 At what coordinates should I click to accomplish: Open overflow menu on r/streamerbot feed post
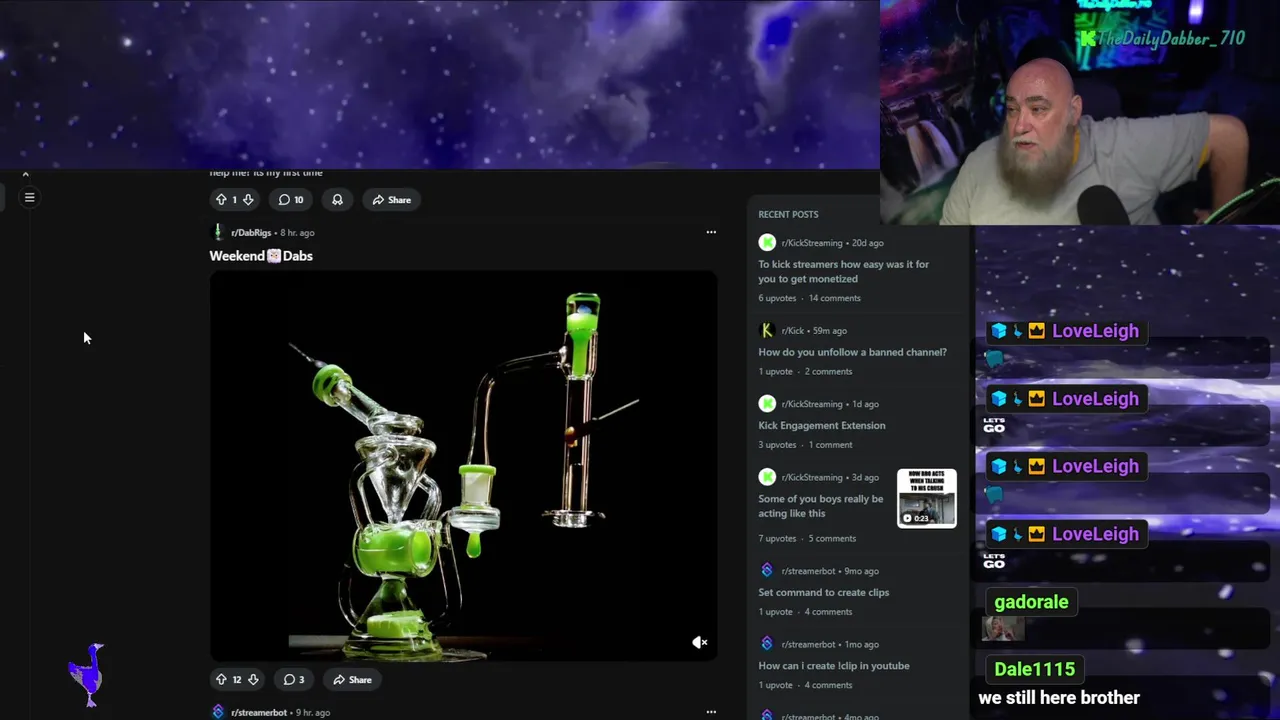pos(711,712)
